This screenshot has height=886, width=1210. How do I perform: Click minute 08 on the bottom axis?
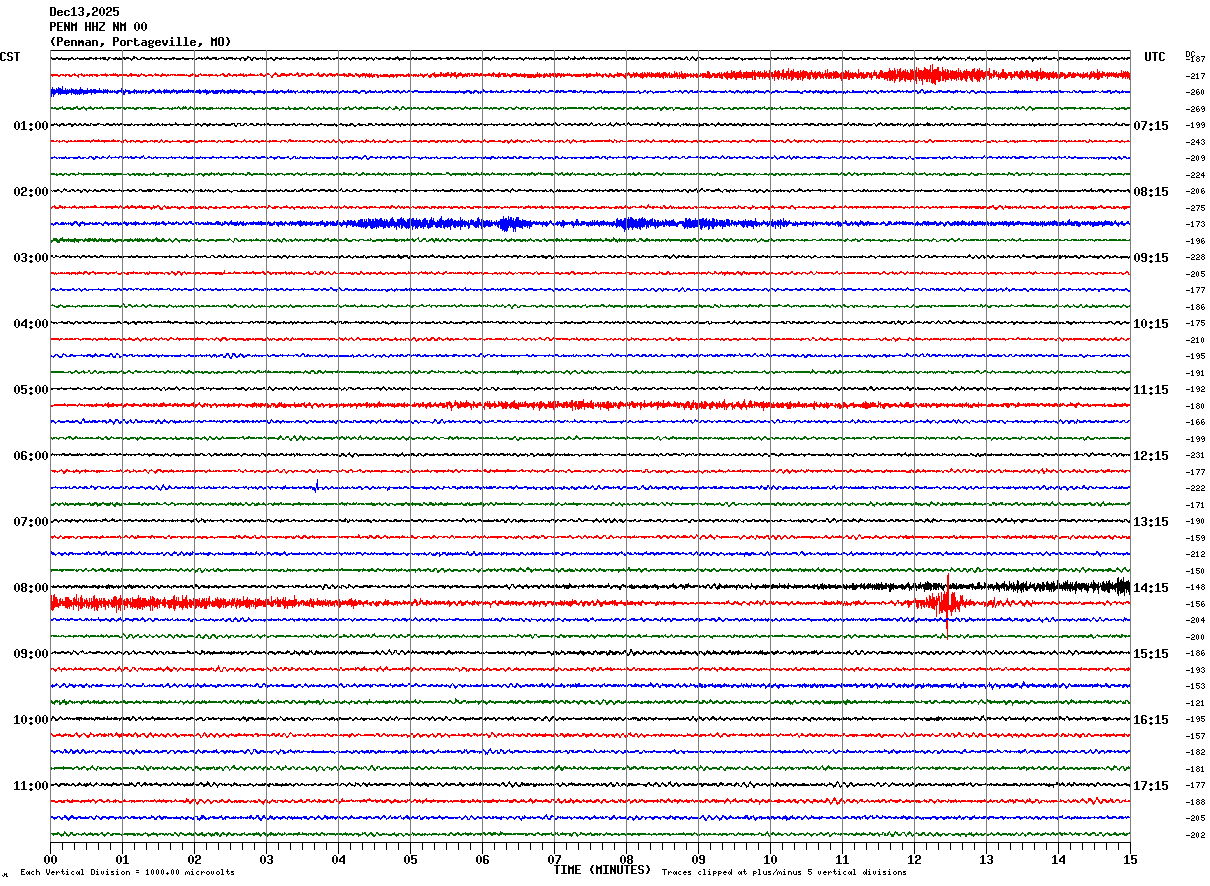(626, 859)
